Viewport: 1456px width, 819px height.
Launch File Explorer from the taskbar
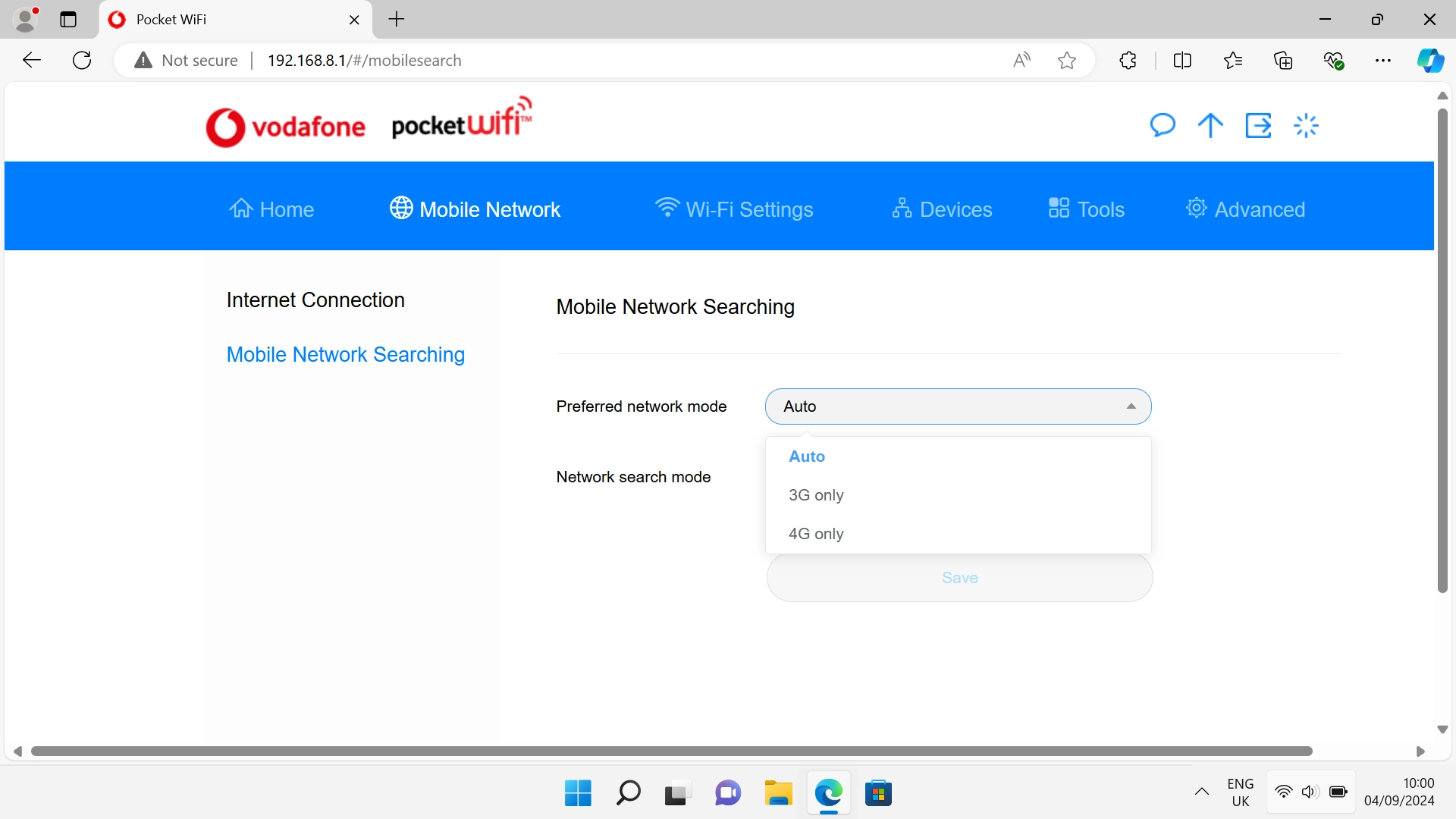tap(778, 792)
